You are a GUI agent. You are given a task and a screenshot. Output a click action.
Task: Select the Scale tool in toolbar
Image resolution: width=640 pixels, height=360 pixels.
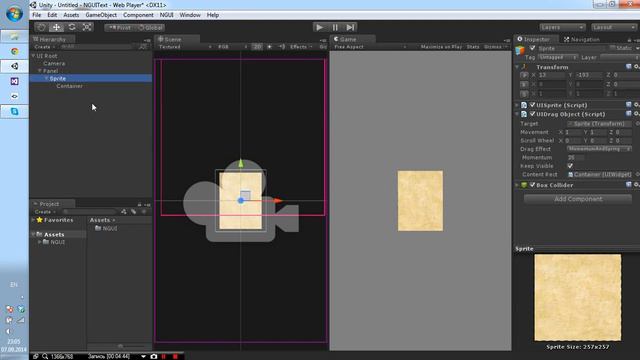[87, 27]
